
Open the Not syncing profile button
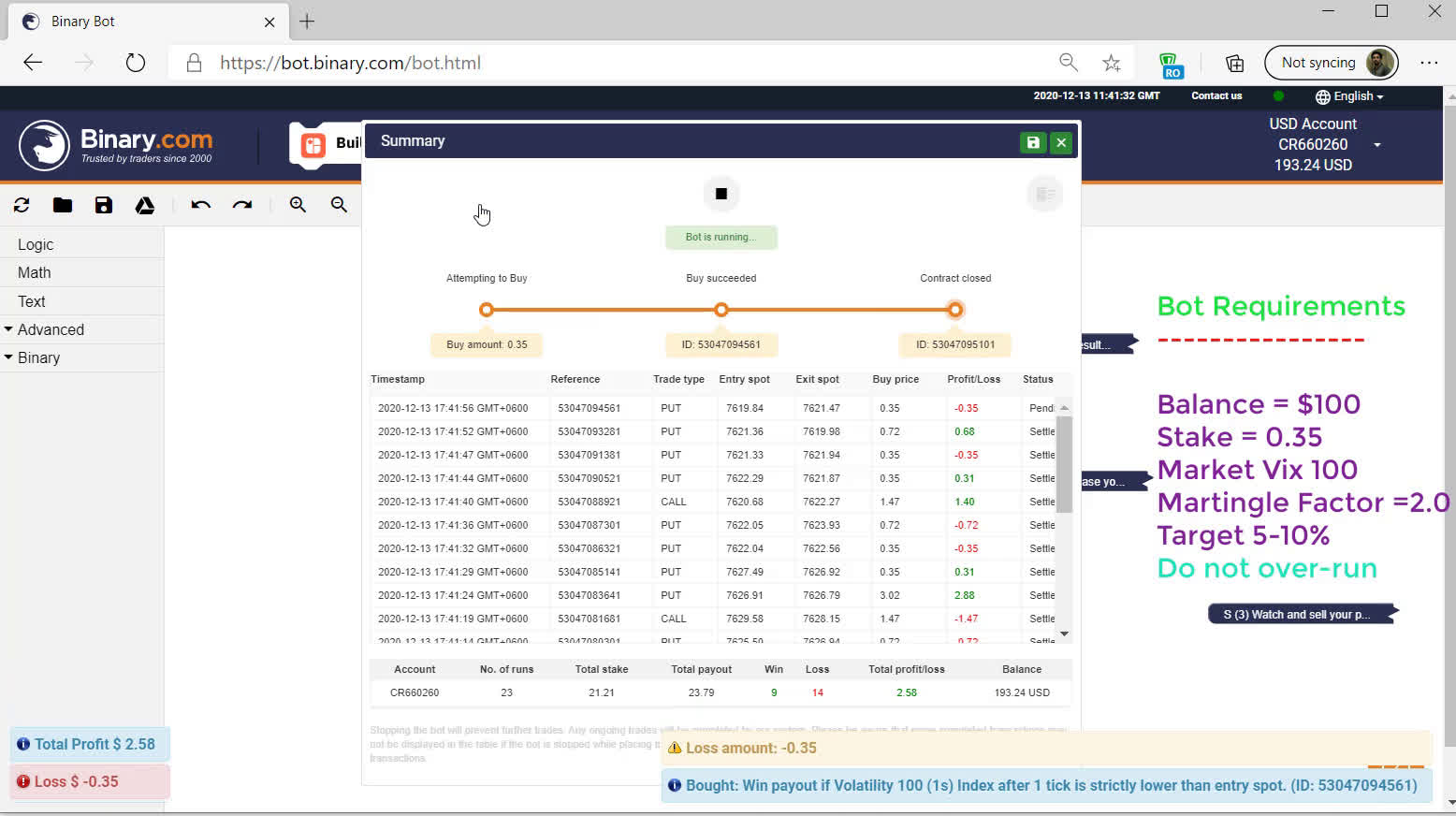click(1331, 63)
